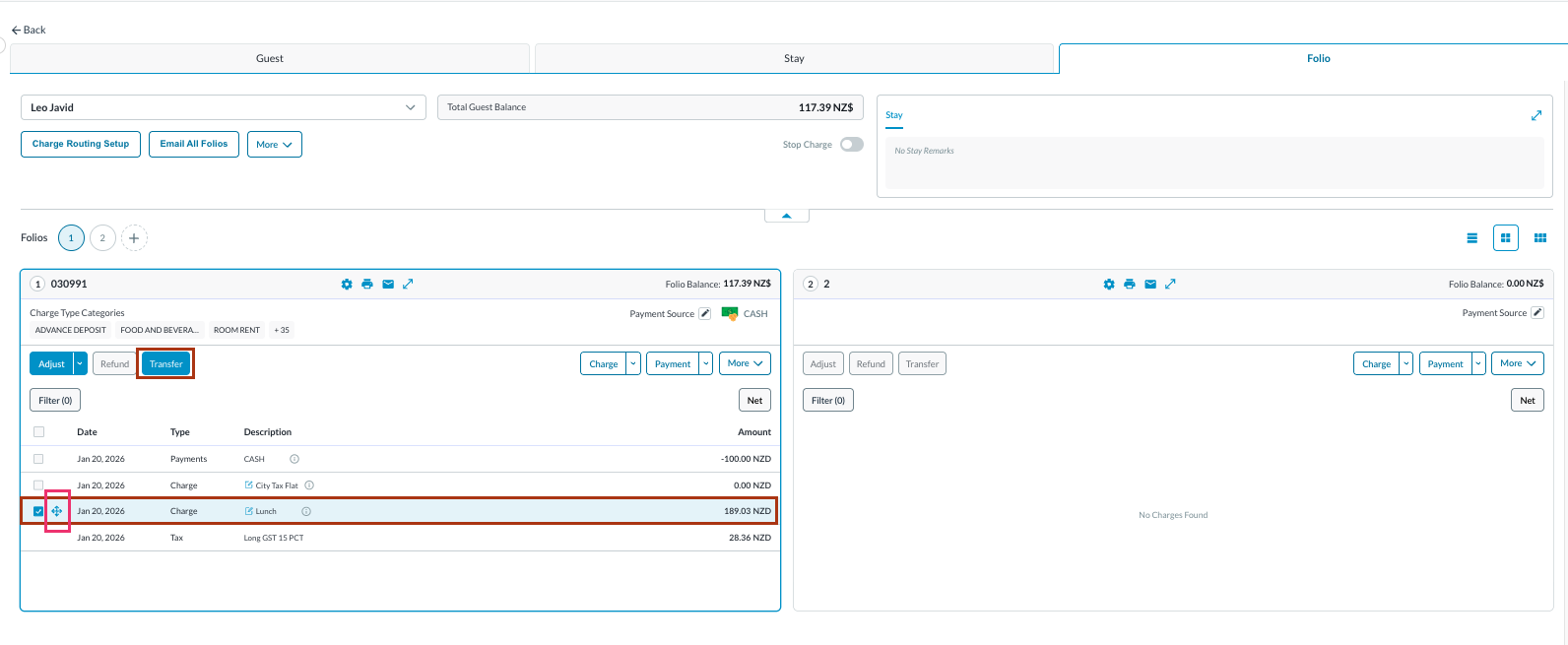Expand the More dropdown beside Email All Folios
The image size is (1568, 645).
coord(274,145)
